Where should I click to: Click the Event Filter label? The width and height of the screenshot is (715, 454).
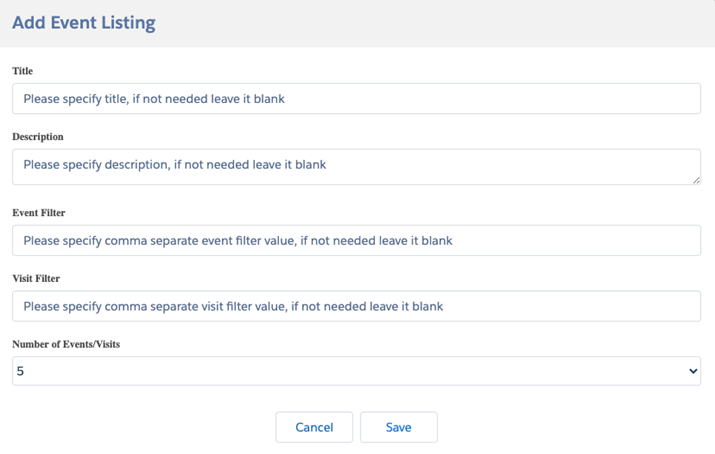coord(39,212)
